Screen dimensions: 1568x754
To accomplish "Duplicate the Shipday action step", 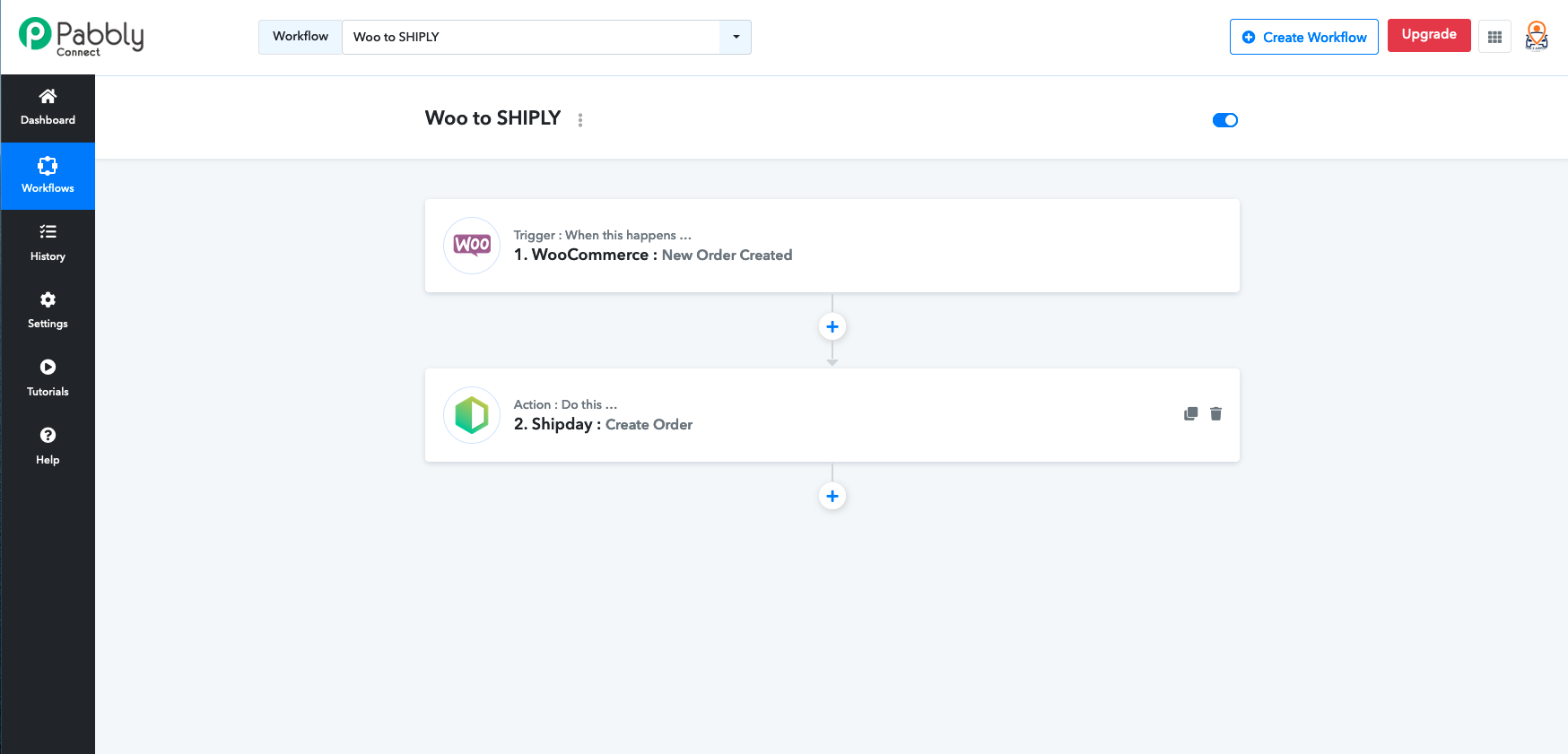I will (x=1190, y=413).
